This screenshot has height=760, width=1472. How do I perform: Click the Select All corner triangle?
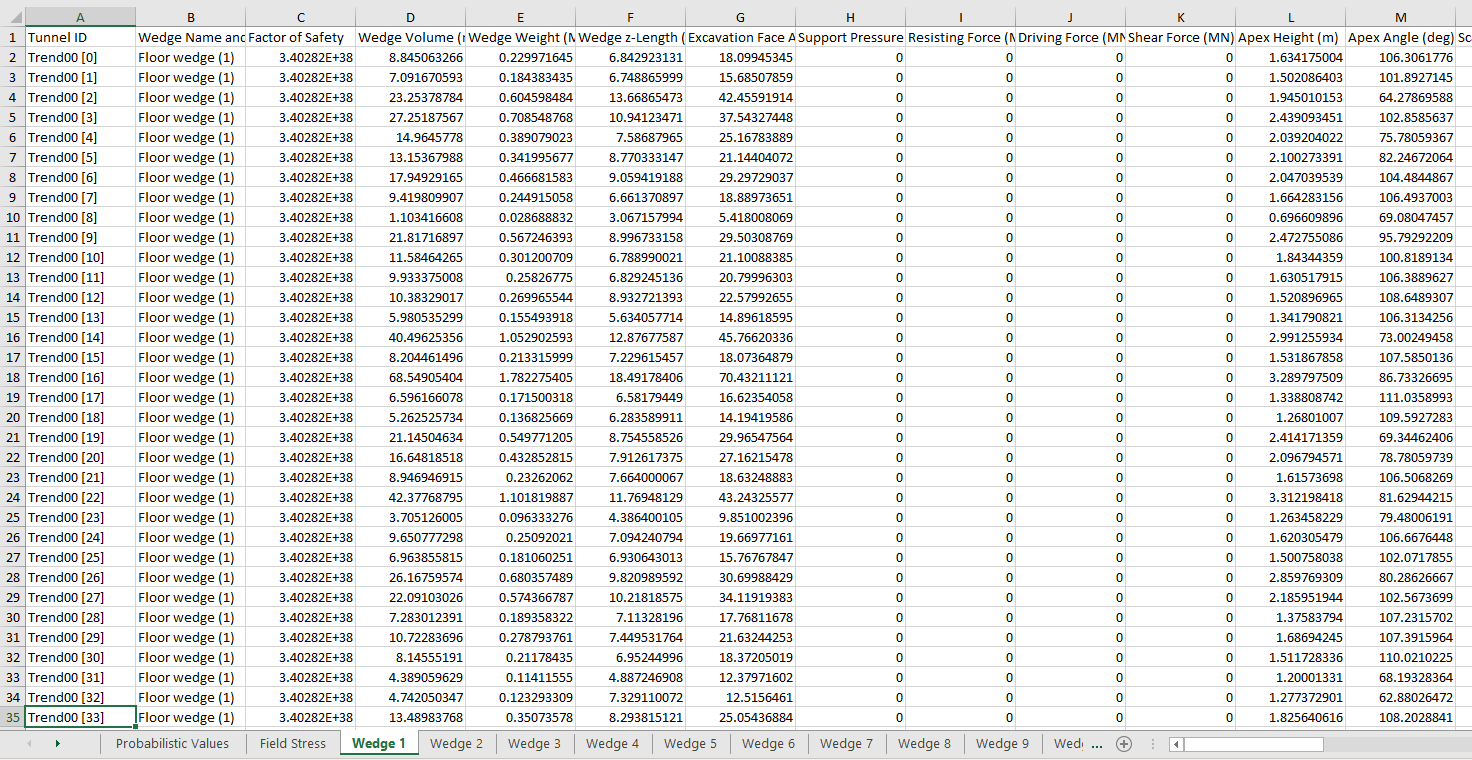pyautogui.click(x=12, y=17)
